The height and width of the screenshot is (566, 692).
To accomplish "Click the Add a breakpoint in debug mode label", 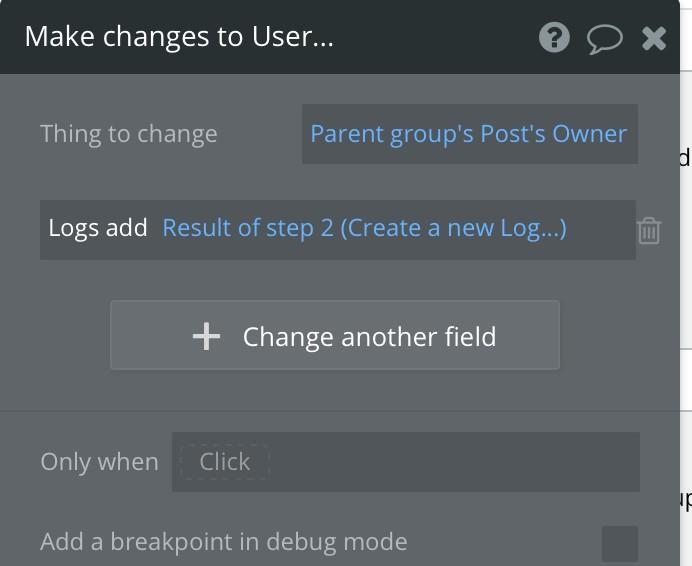I will [224, 542].
